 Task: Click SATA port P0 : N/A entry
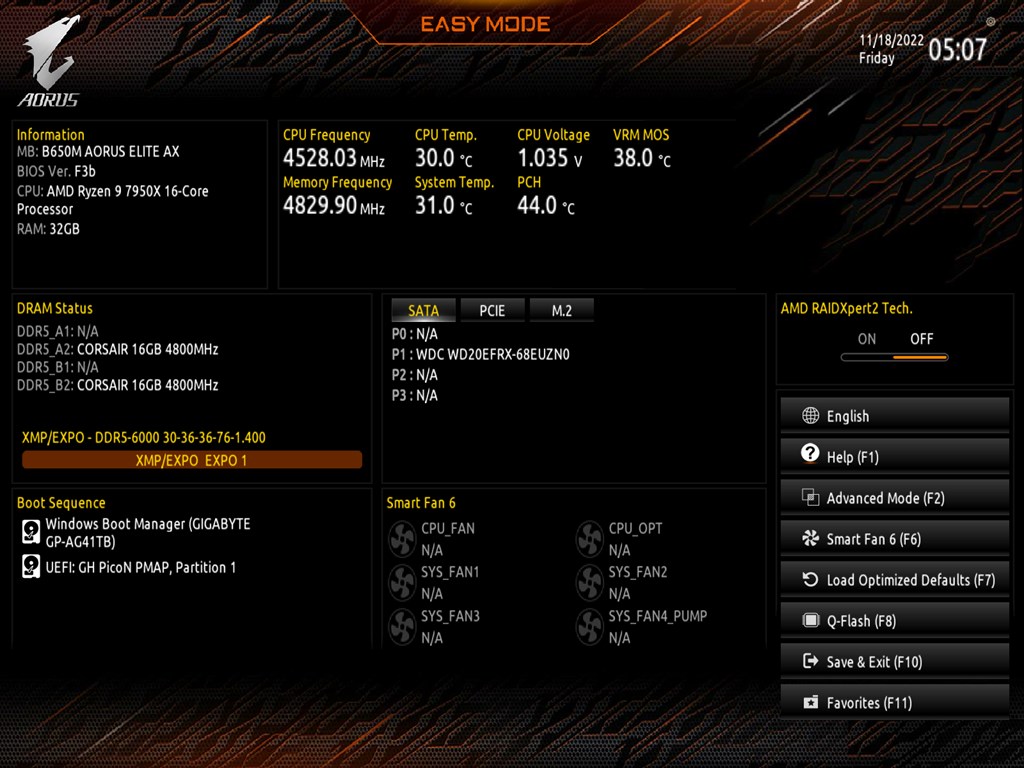point(415,334)
